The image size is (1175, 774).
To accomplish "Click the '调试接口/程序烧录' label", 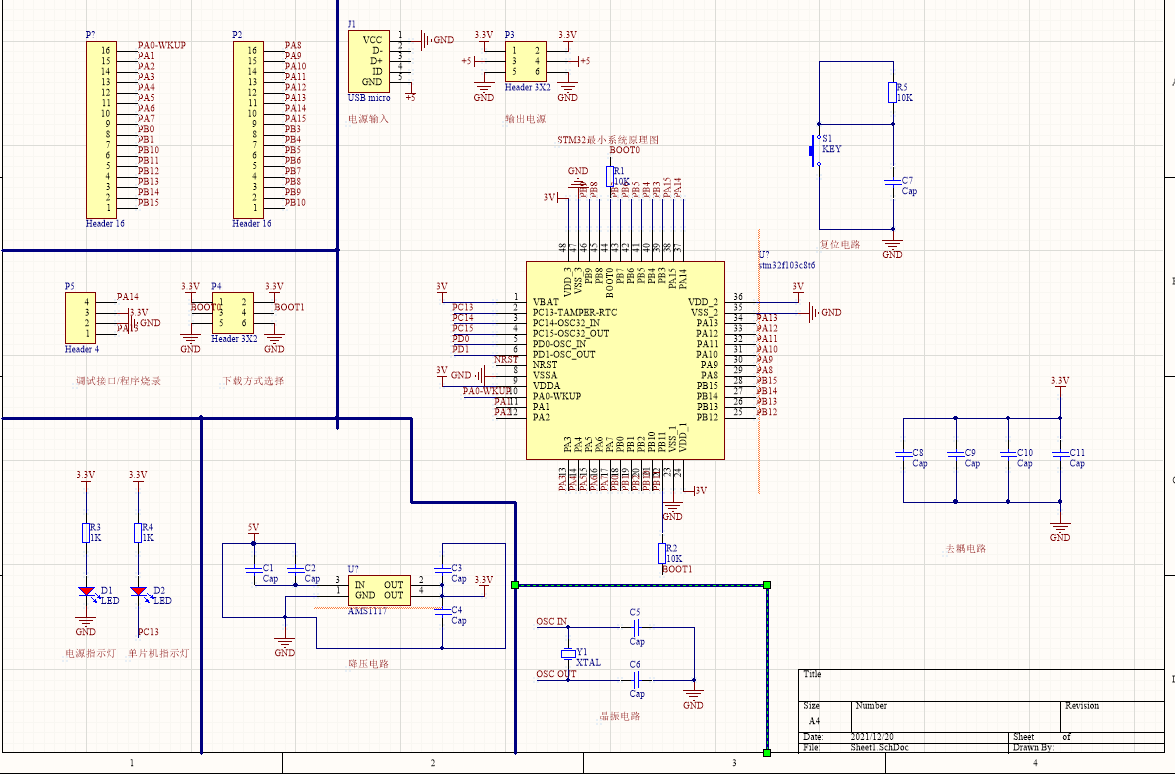I will 118,381.
